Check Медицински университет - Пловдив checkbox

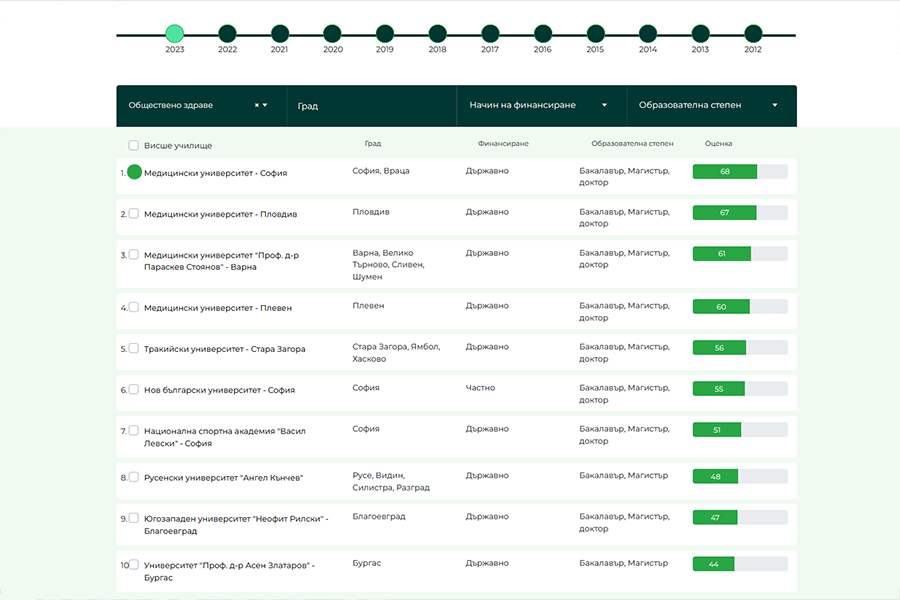134,214
